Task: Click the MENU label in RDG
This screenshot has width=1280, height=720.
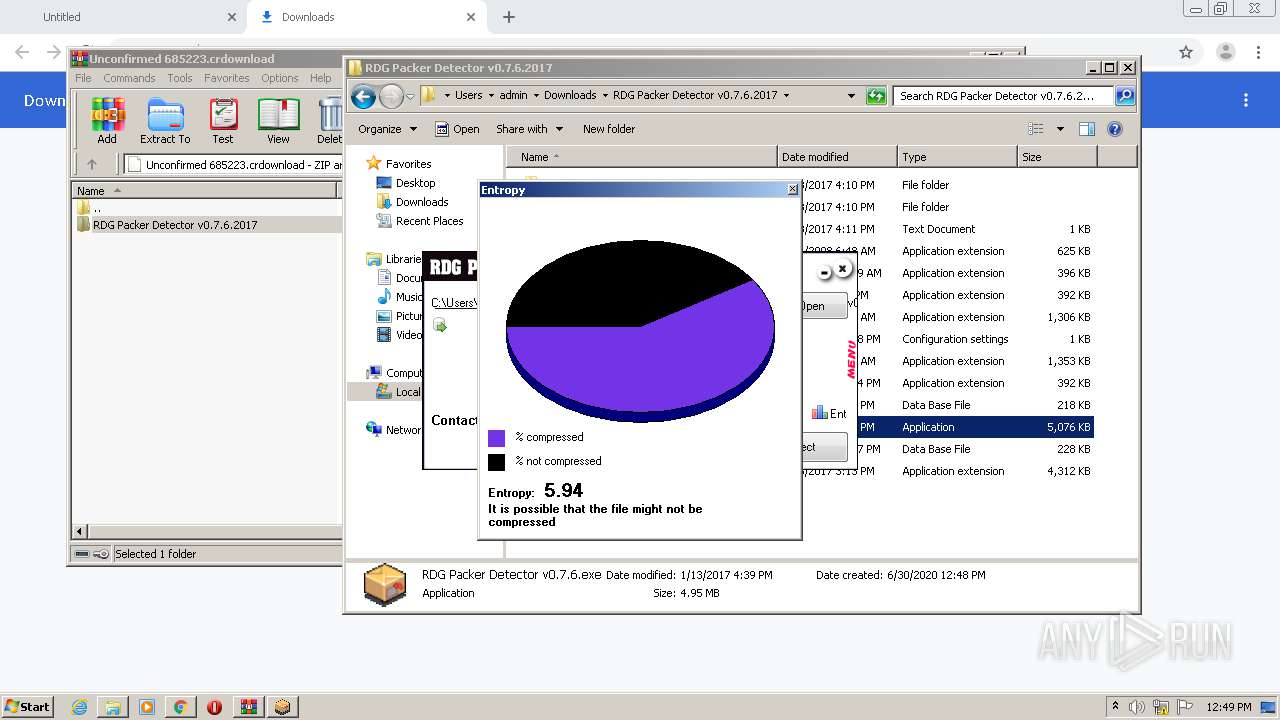Action: [x=851, y=359]
